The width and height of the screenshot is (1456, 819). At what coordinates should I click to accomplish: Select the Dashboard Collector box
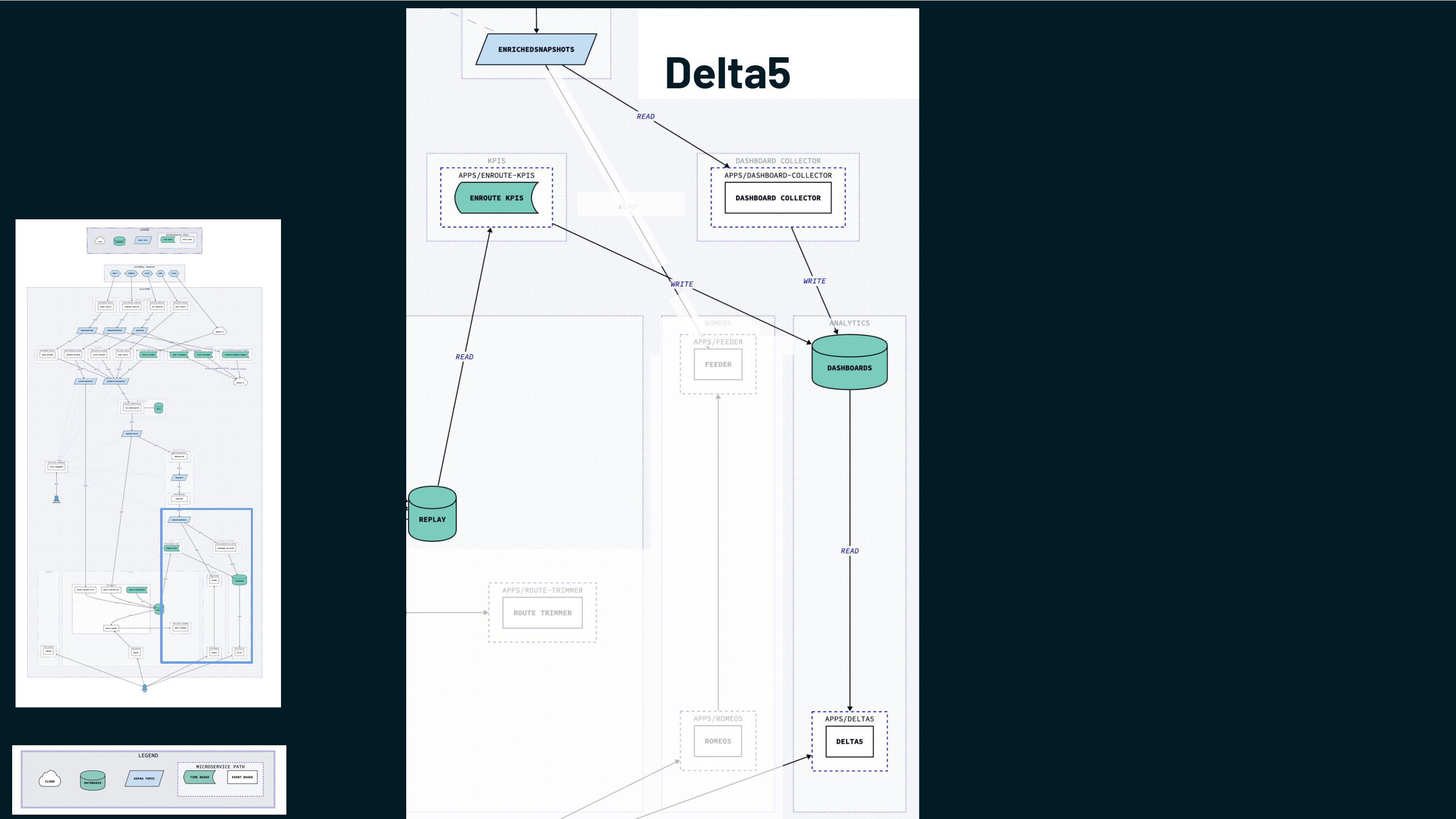click(778, 198)
